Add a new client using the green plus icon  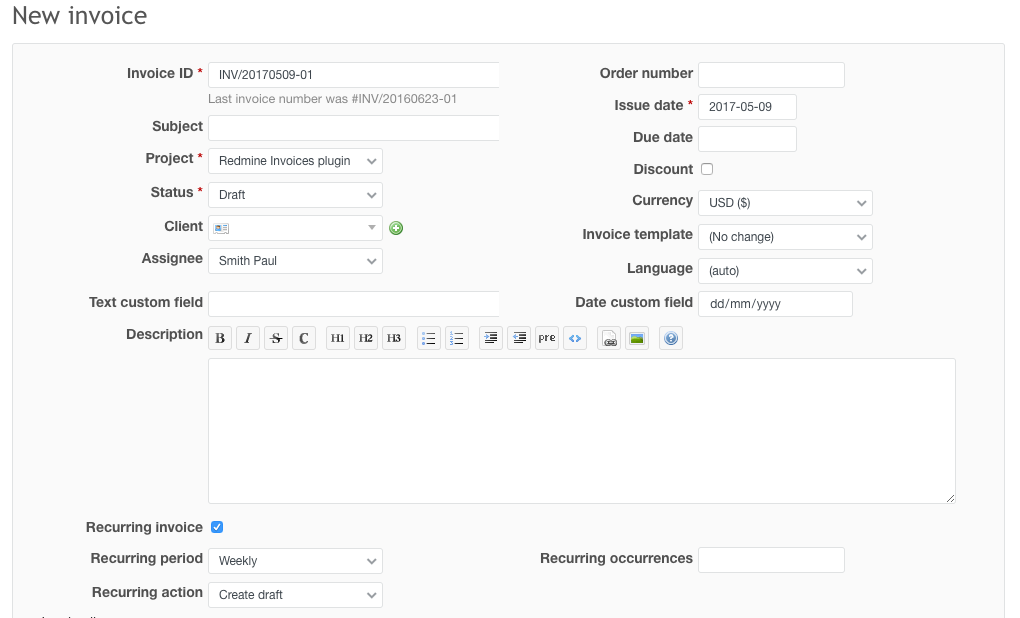click(x=396, y=228)
